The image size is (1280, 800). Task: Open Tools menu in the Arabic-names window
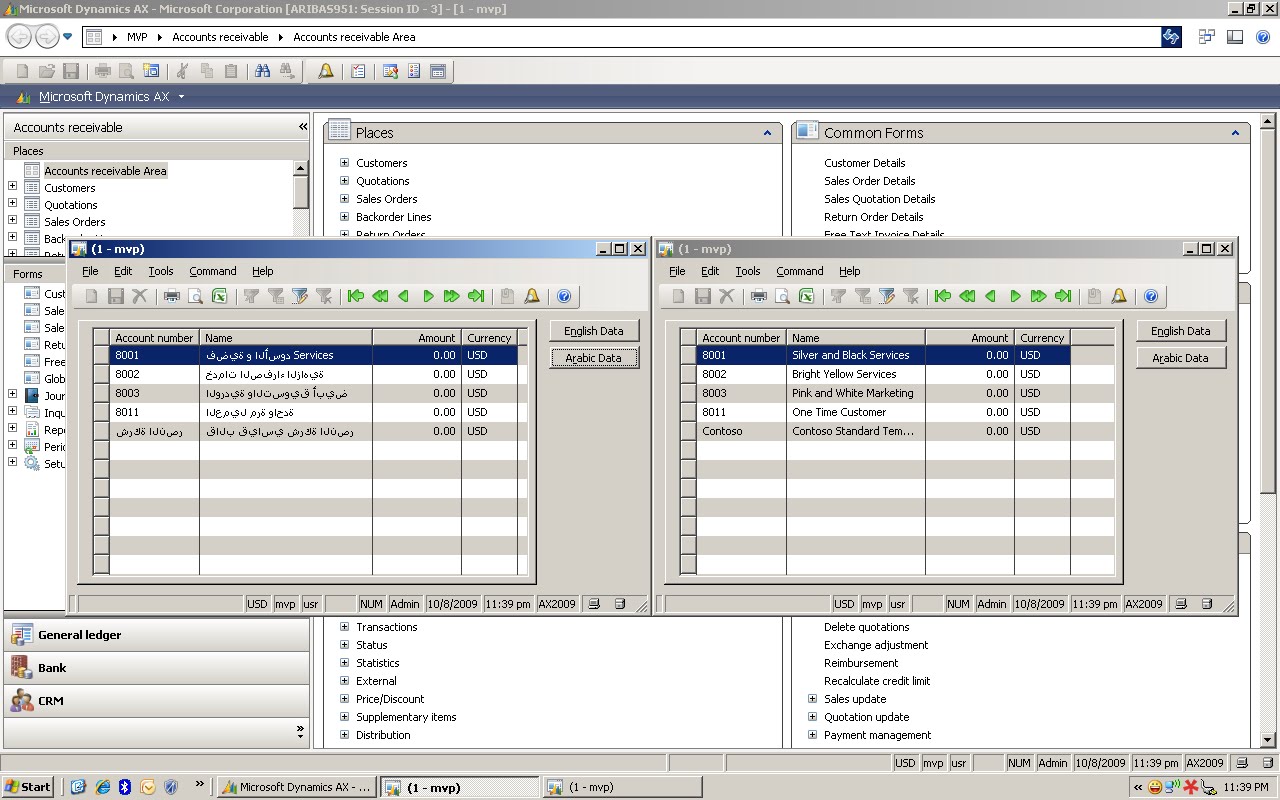[x=161, y=271]
